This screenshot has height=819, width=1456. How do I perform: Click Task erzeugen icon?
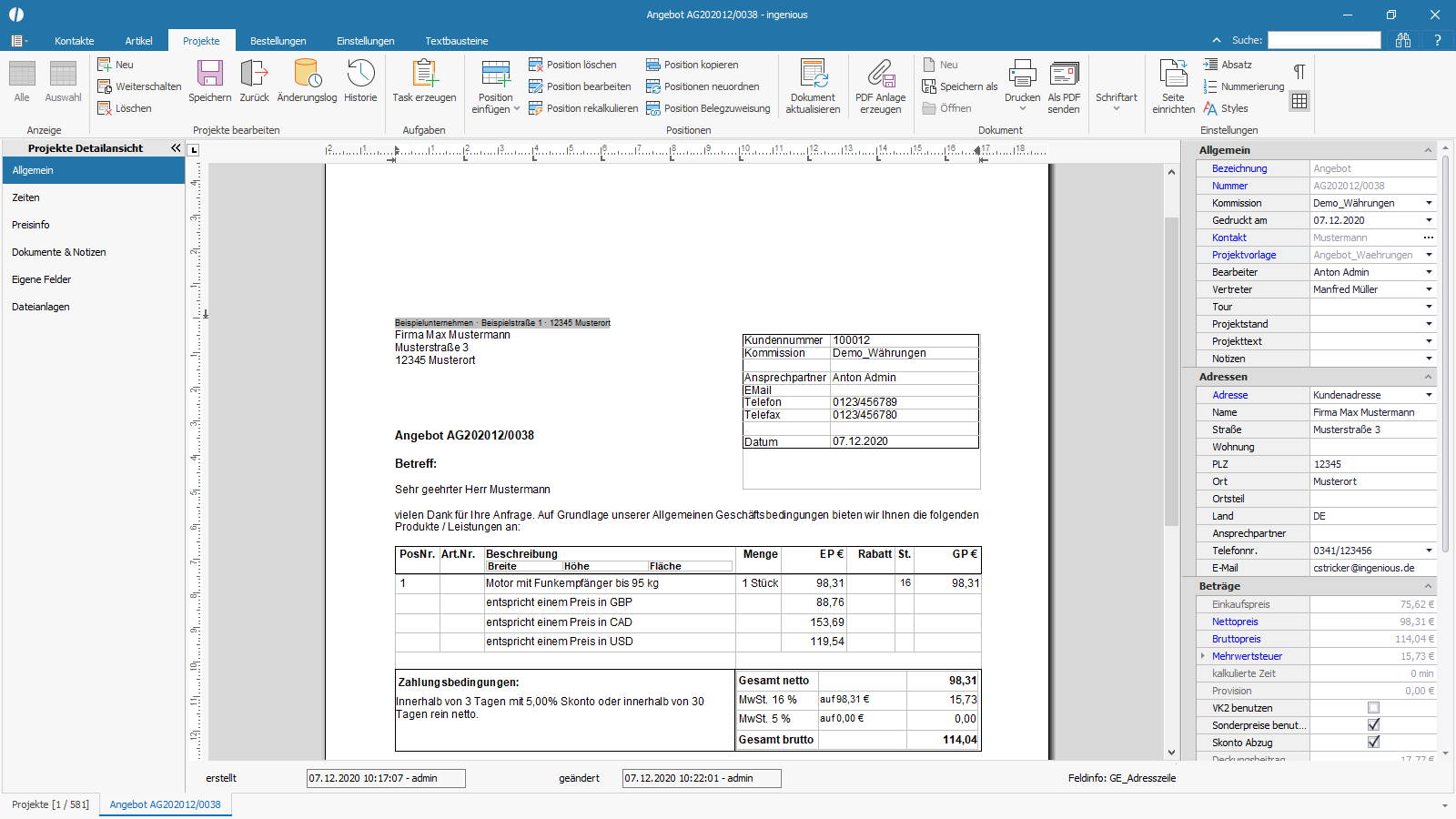coord(424,74)
